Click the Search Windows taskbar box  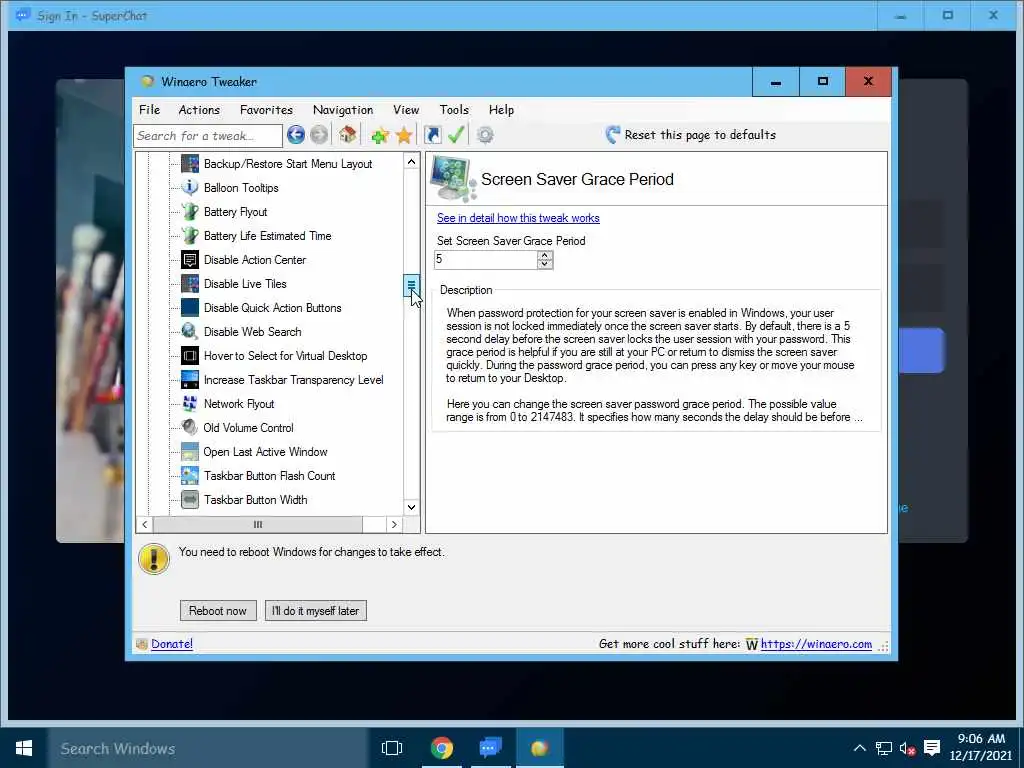(208, 748)
